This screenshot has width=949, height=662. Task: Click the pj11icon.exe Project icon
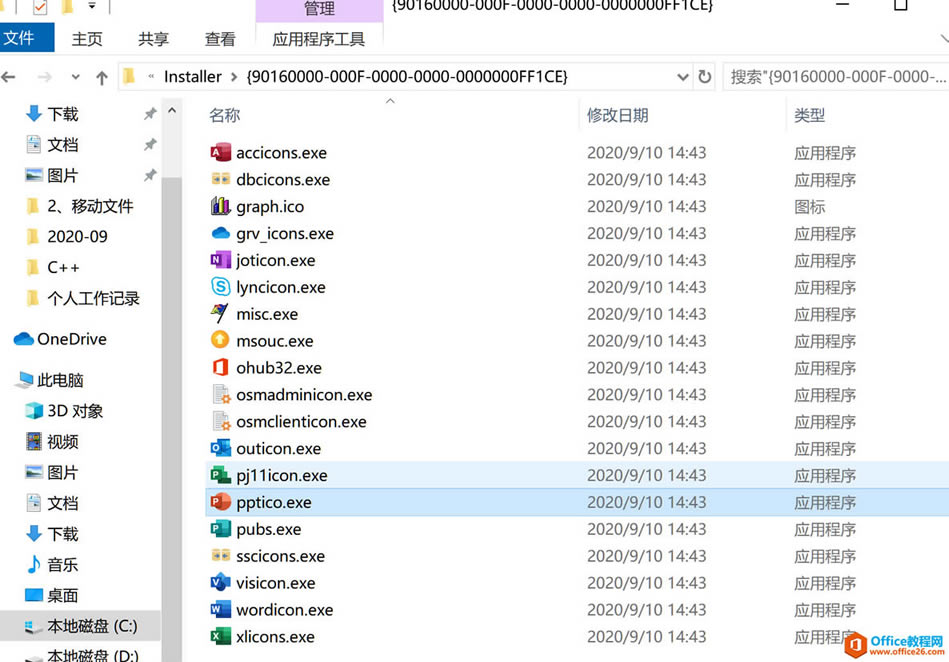pyautogui.click(x=220, y=475)
